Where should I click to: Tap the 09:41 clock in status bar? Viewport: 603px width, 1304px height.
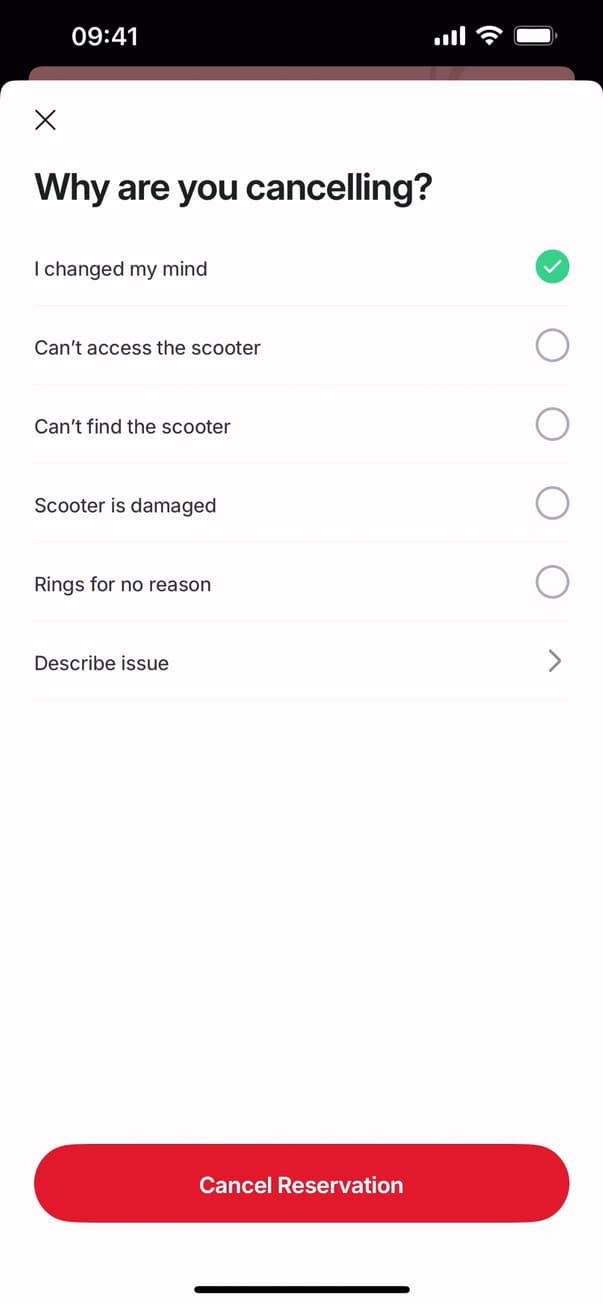105,37
